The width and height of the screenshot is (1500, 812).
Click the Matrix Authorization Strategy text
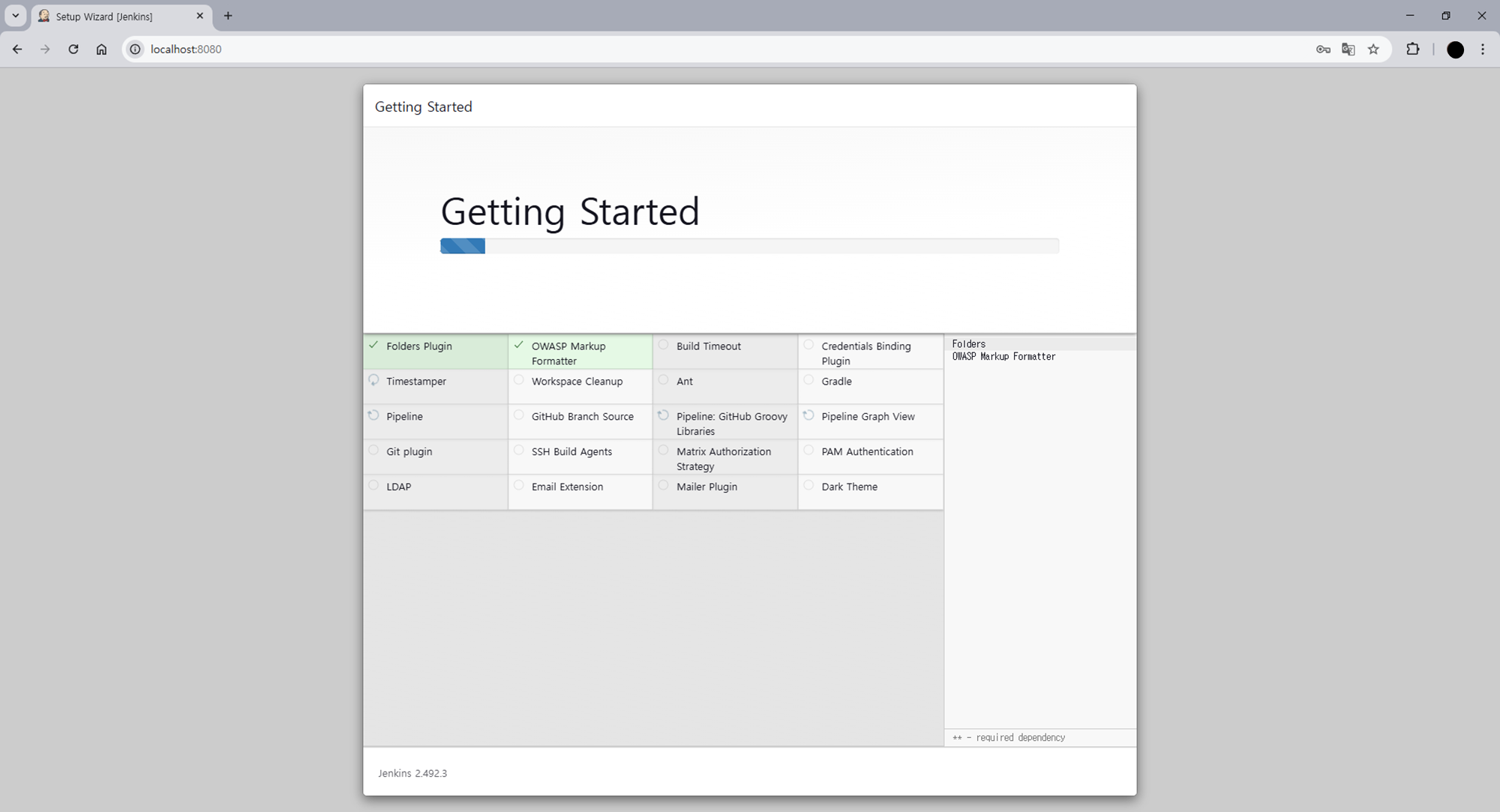click(724, 459)
